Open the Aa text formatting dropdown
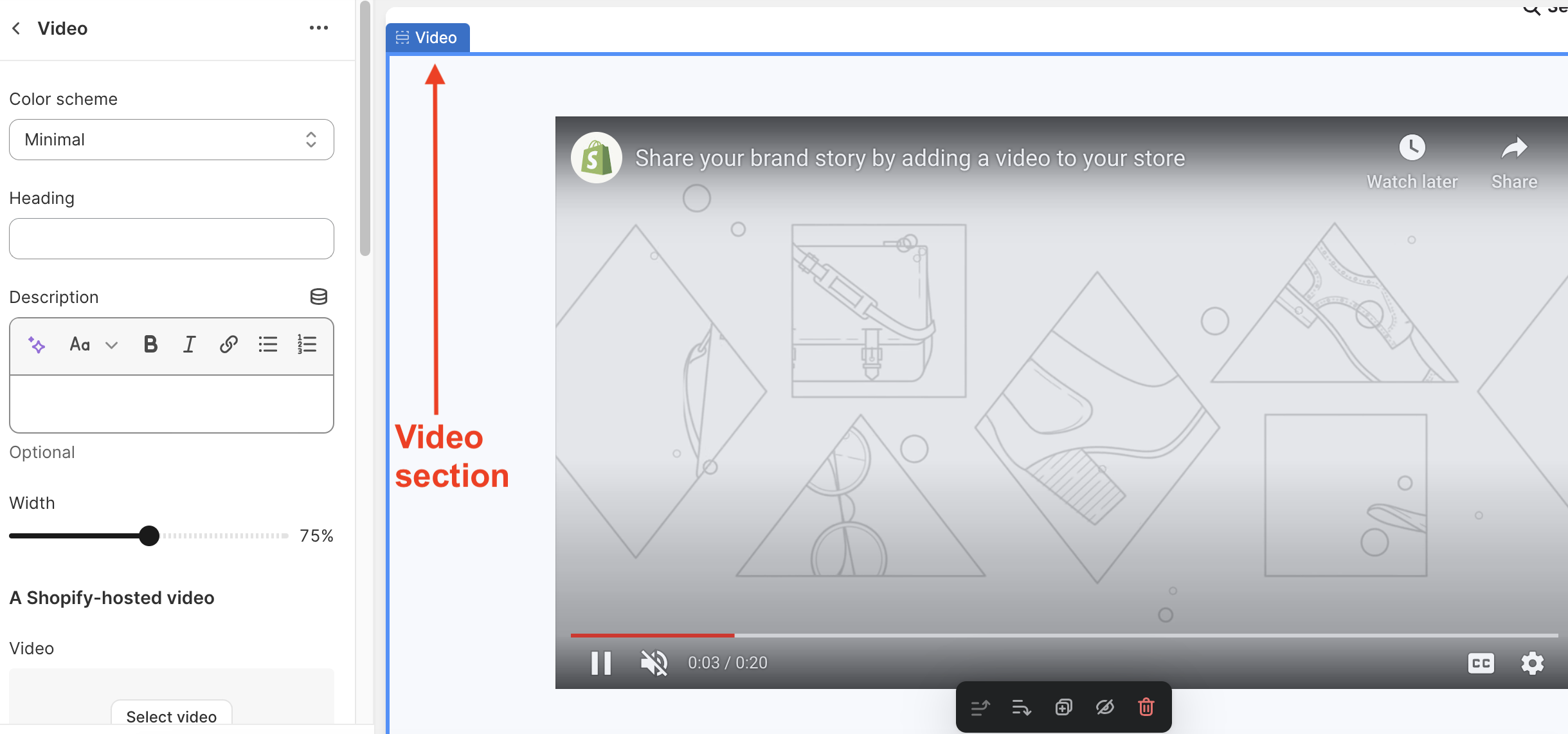 point(94,345)
